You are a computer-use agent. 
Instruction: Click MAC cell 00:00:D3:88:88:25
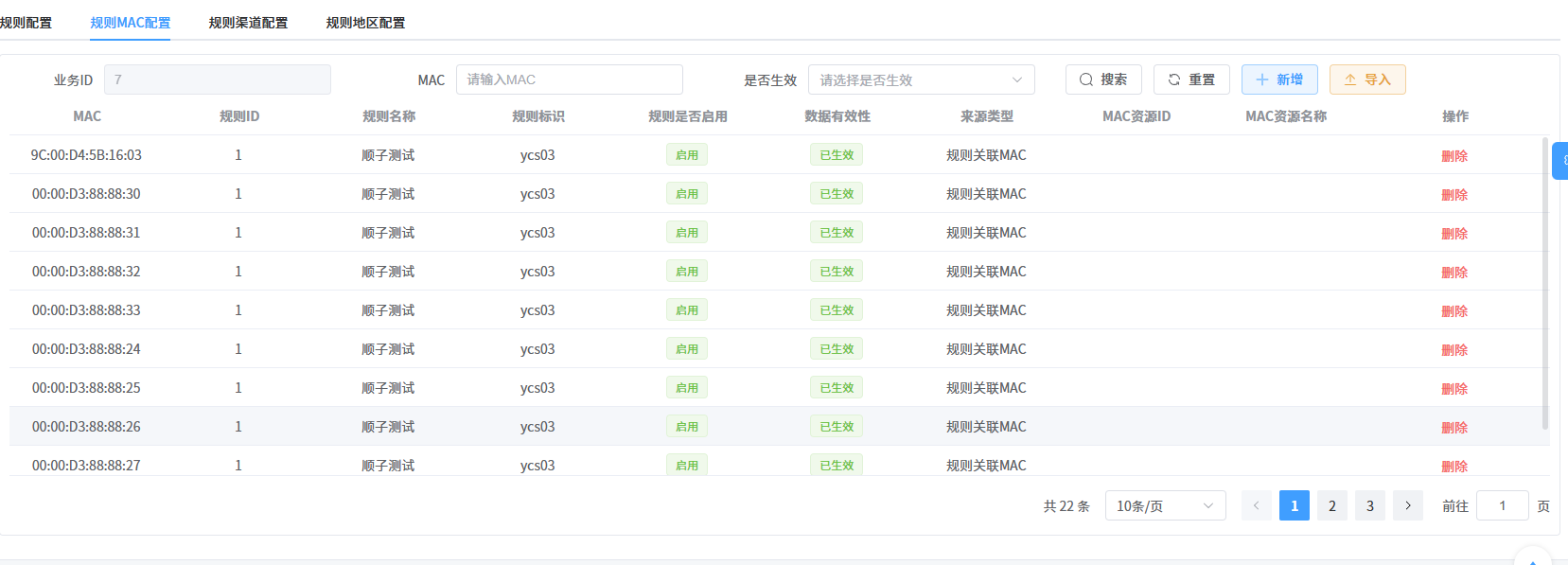[86, 388]
